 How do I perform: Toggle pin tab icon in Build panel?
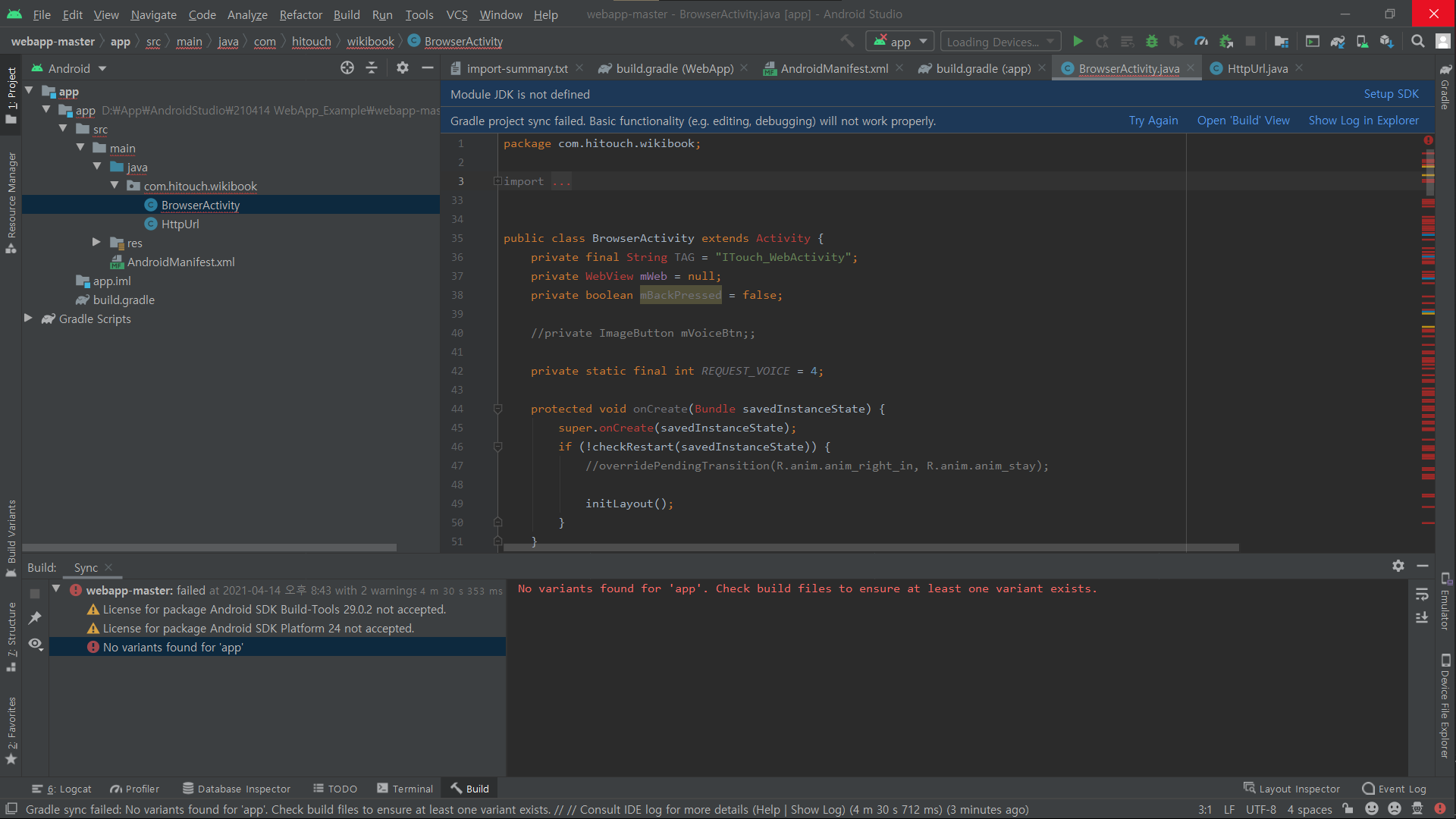click(x=35, y=618)
